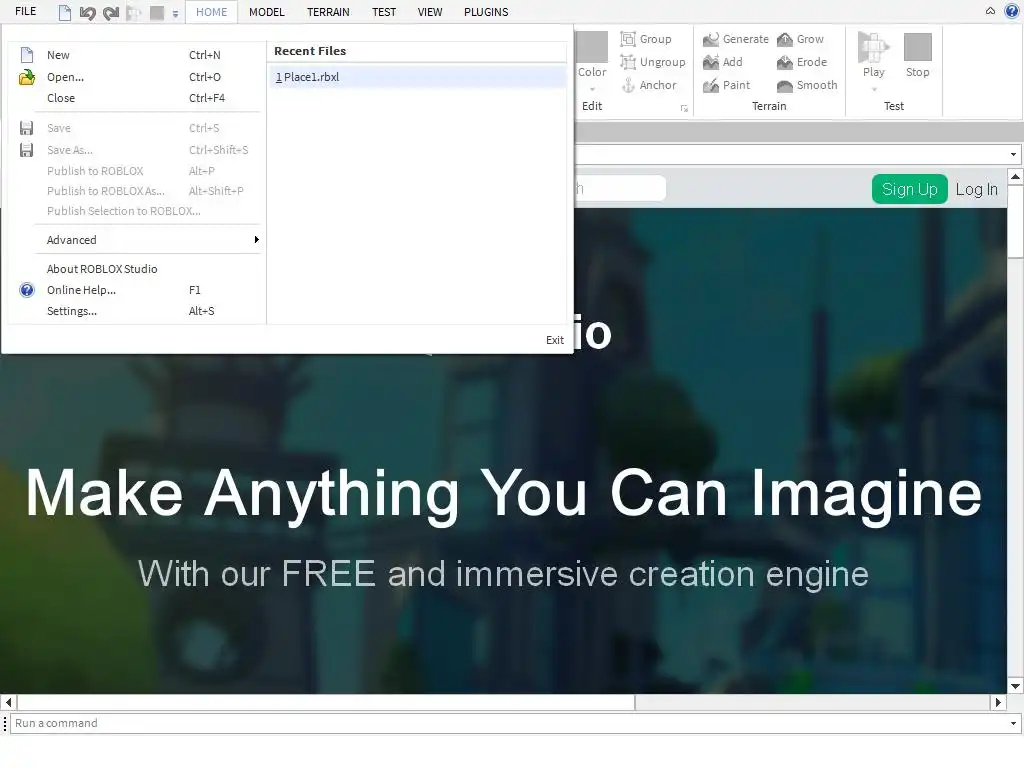Click the blue help icon in top right
The image size is (1024, 768).
click(1012, 10)
